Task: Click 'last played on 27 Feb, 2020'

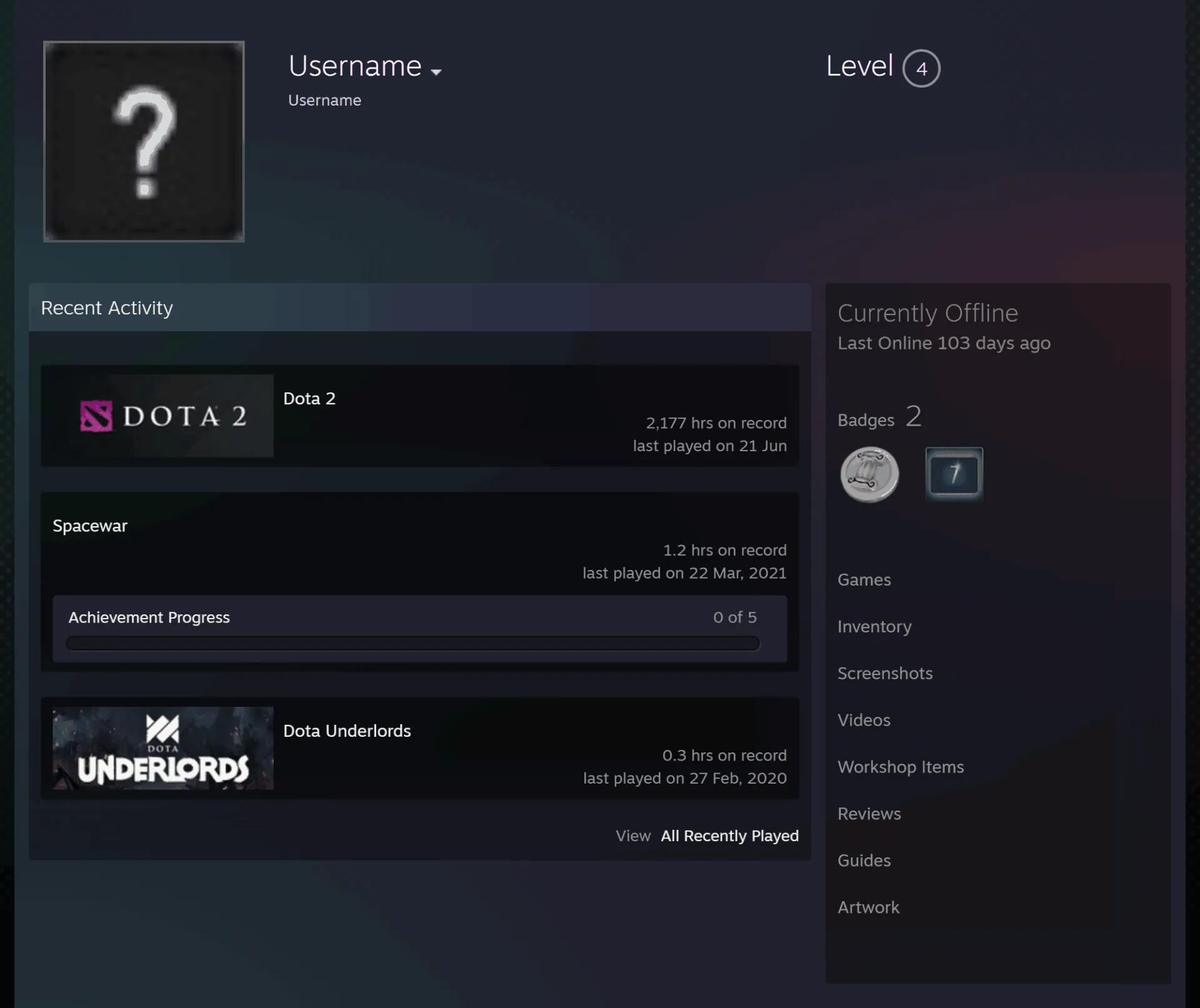Action: point(685,778)
